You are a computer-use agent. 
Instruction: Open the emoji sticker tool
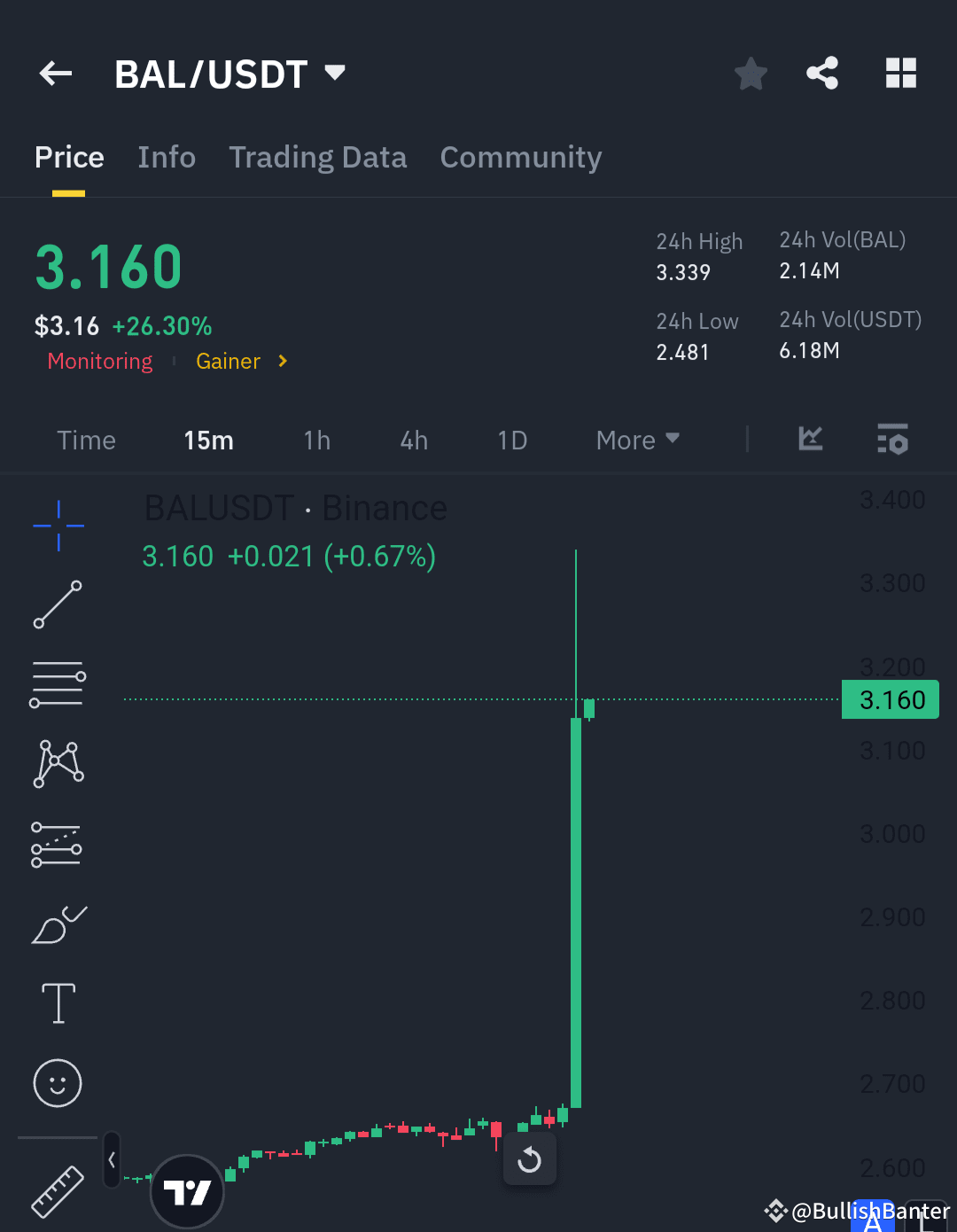(58, 1083)
